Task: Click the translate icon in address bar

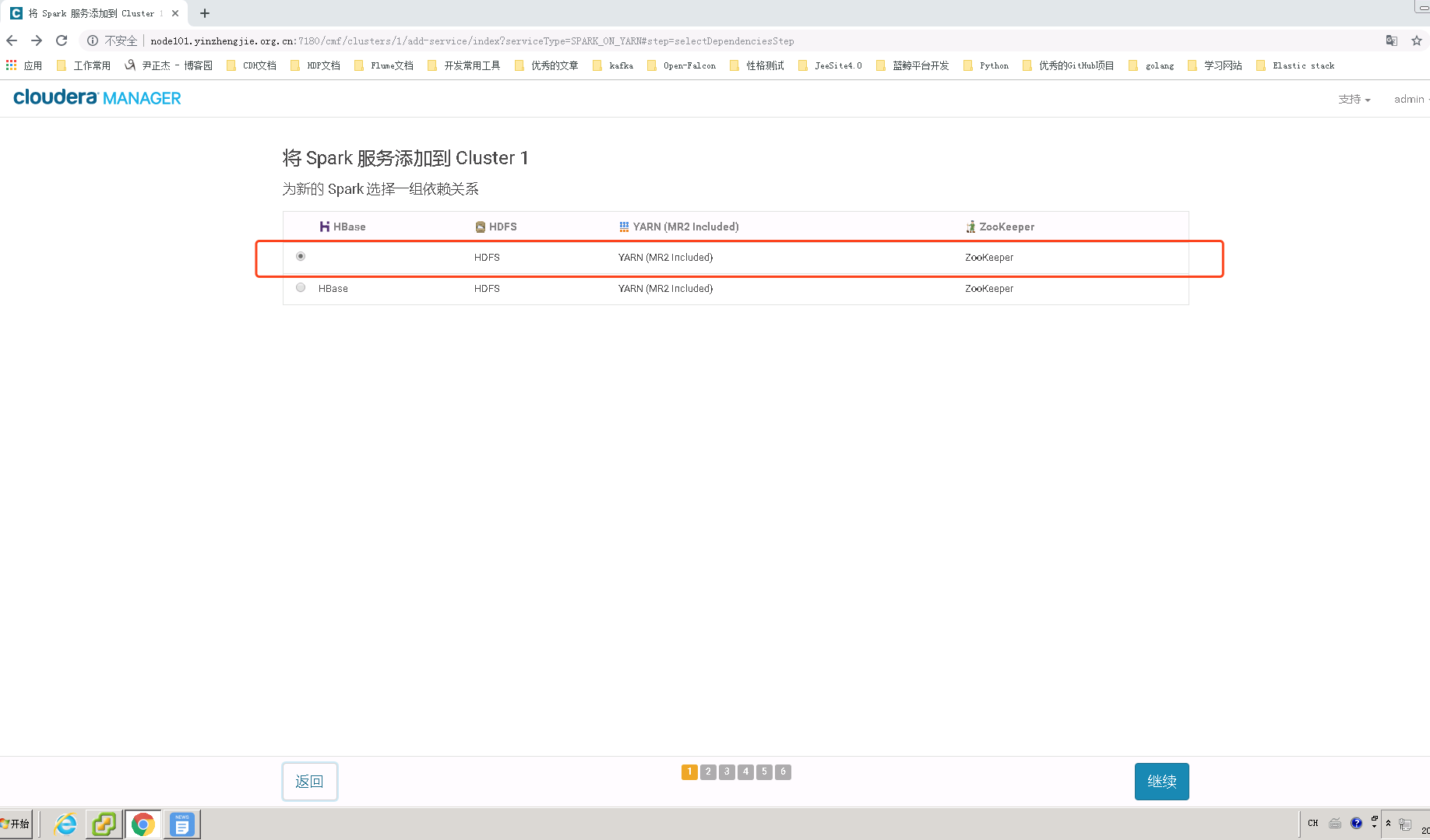Action: tap(1391, 40)
